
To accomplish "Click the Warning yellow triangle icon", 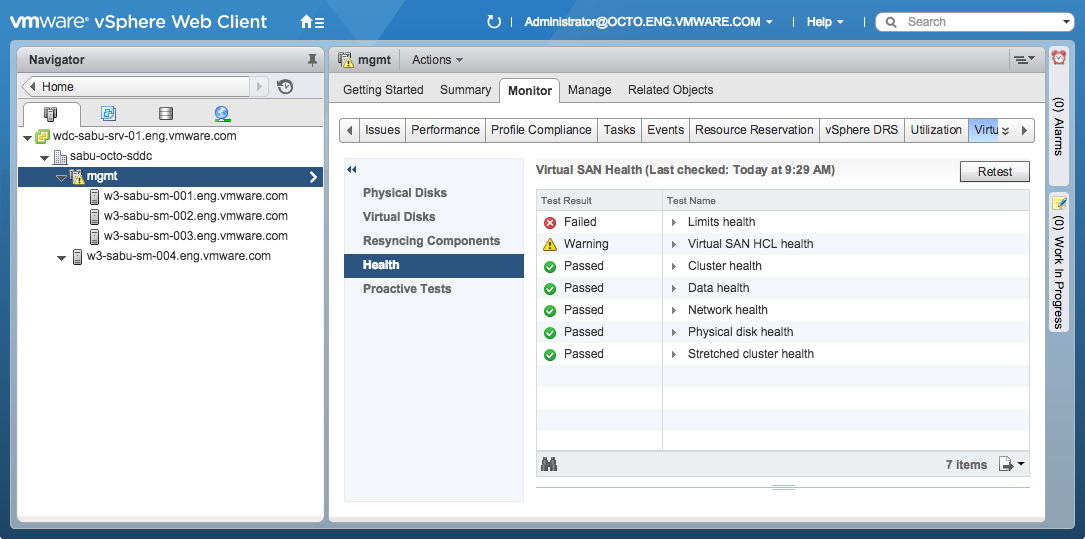I will pos(550,244).
